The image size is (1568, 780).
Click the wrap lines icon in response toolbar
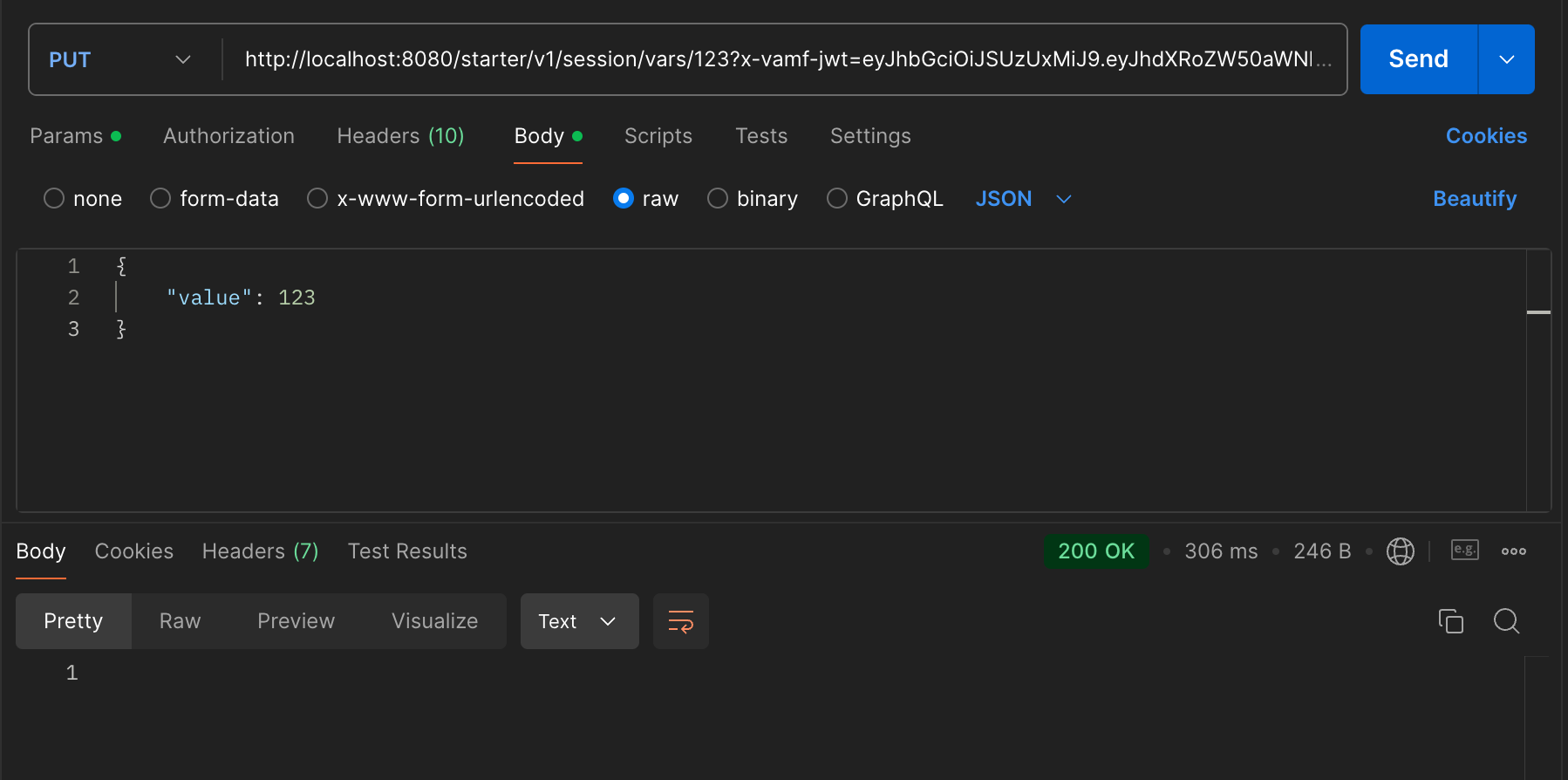(x=680, y=621)
